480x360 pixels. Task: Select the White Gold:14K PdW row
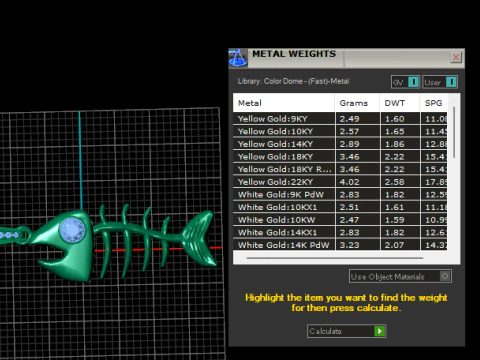pos(340,245)
